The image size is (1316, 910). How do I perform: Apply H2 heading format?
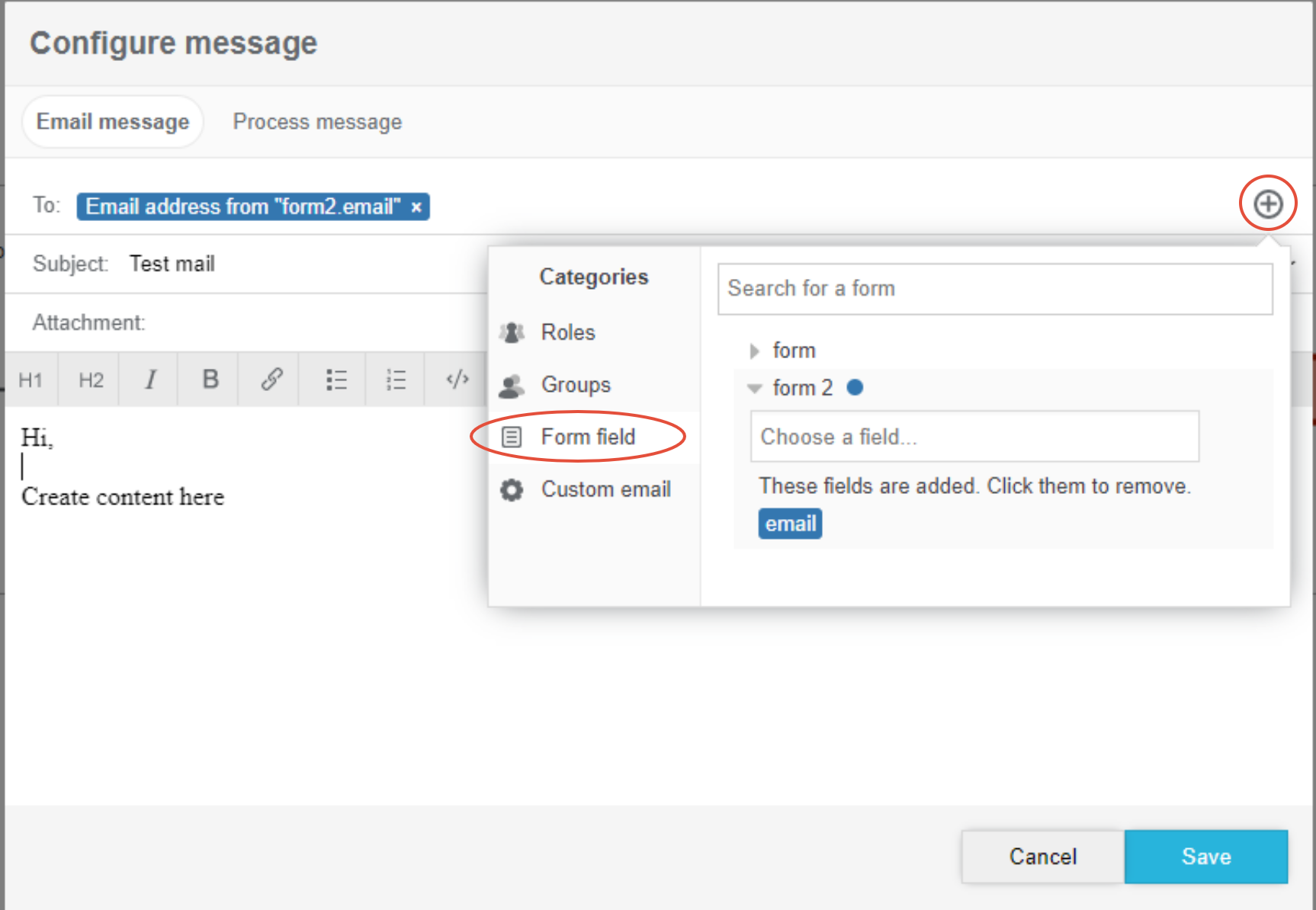pyautogui.click(x=91, y=380)
